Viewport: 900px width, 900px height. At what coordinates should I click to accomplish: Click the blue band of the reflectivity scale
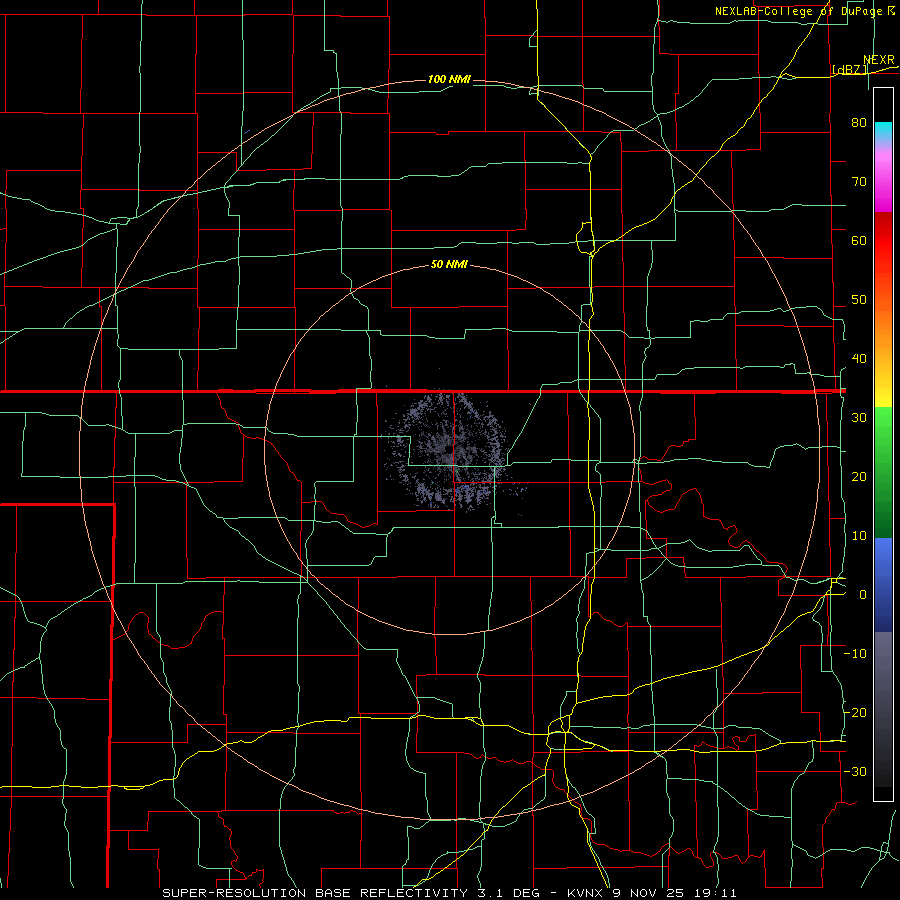click(883, 584)
